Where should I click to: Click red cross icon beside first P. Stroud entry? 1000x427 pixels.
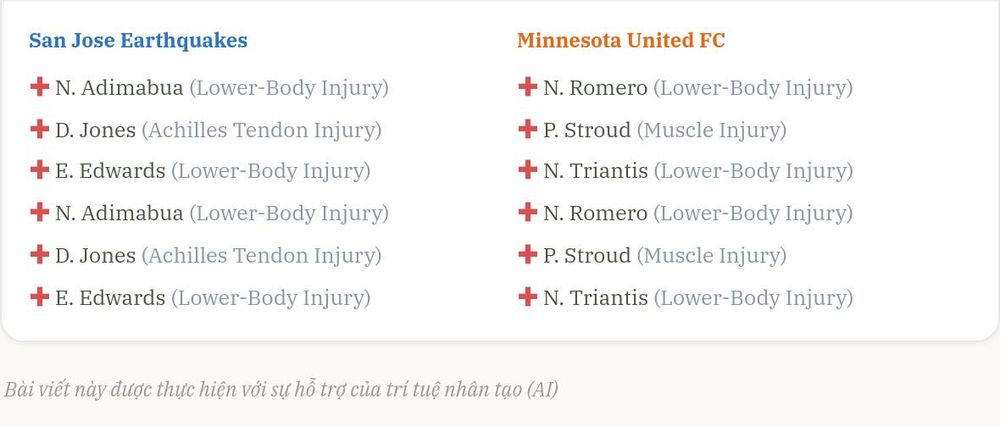pos(527,129)
